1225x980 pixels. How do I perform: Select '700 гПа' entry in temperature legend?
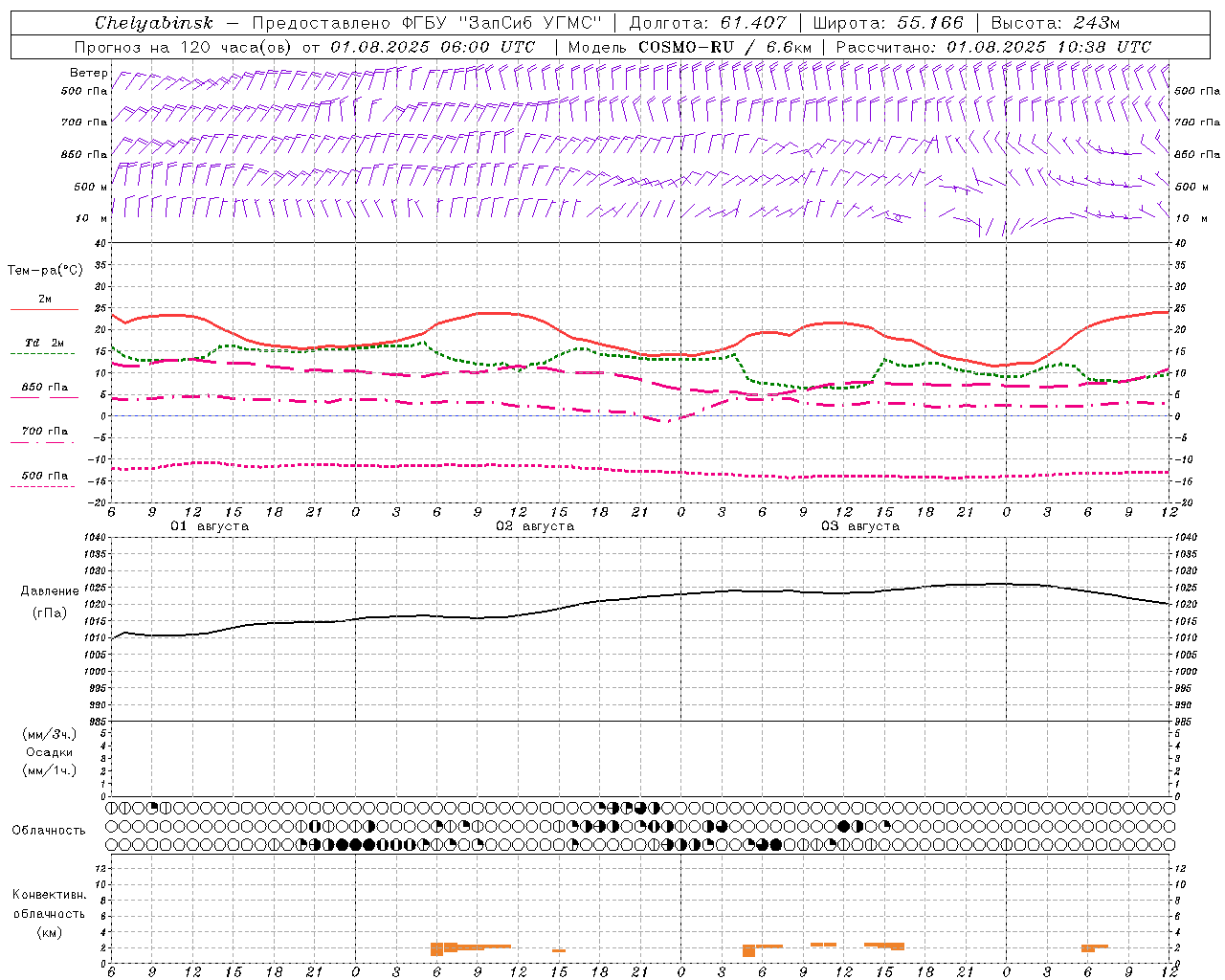coord(45,432)
